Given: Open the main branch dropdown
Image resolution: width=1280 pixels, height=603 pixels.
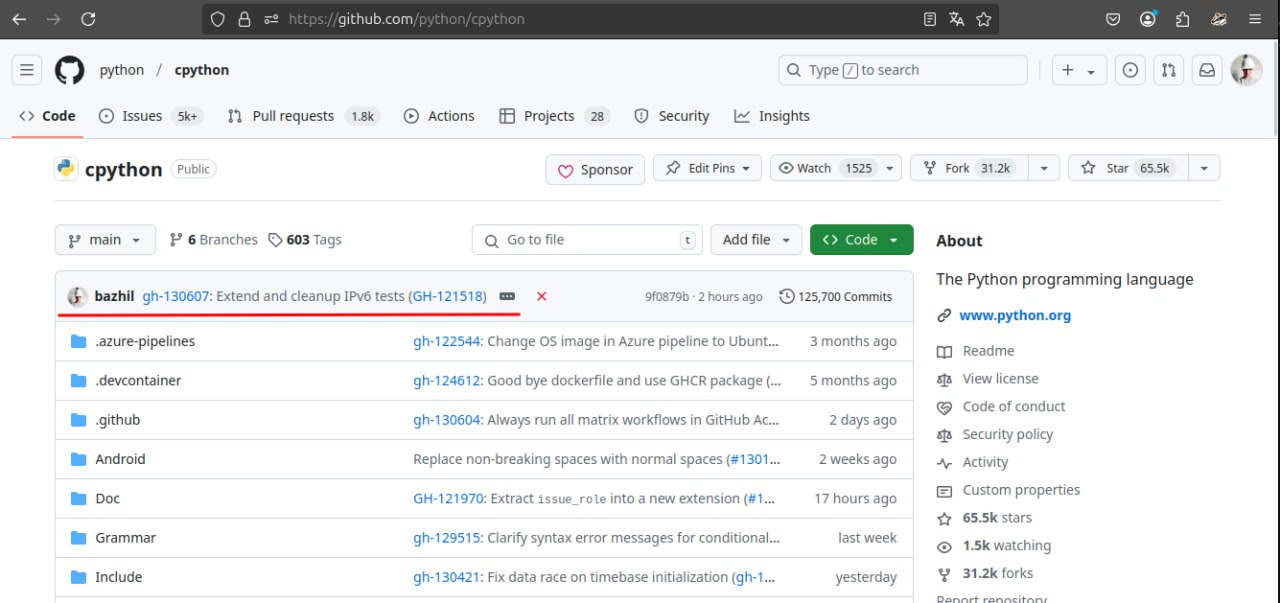Looking at the screenshot, I should (x=105, y=240).
